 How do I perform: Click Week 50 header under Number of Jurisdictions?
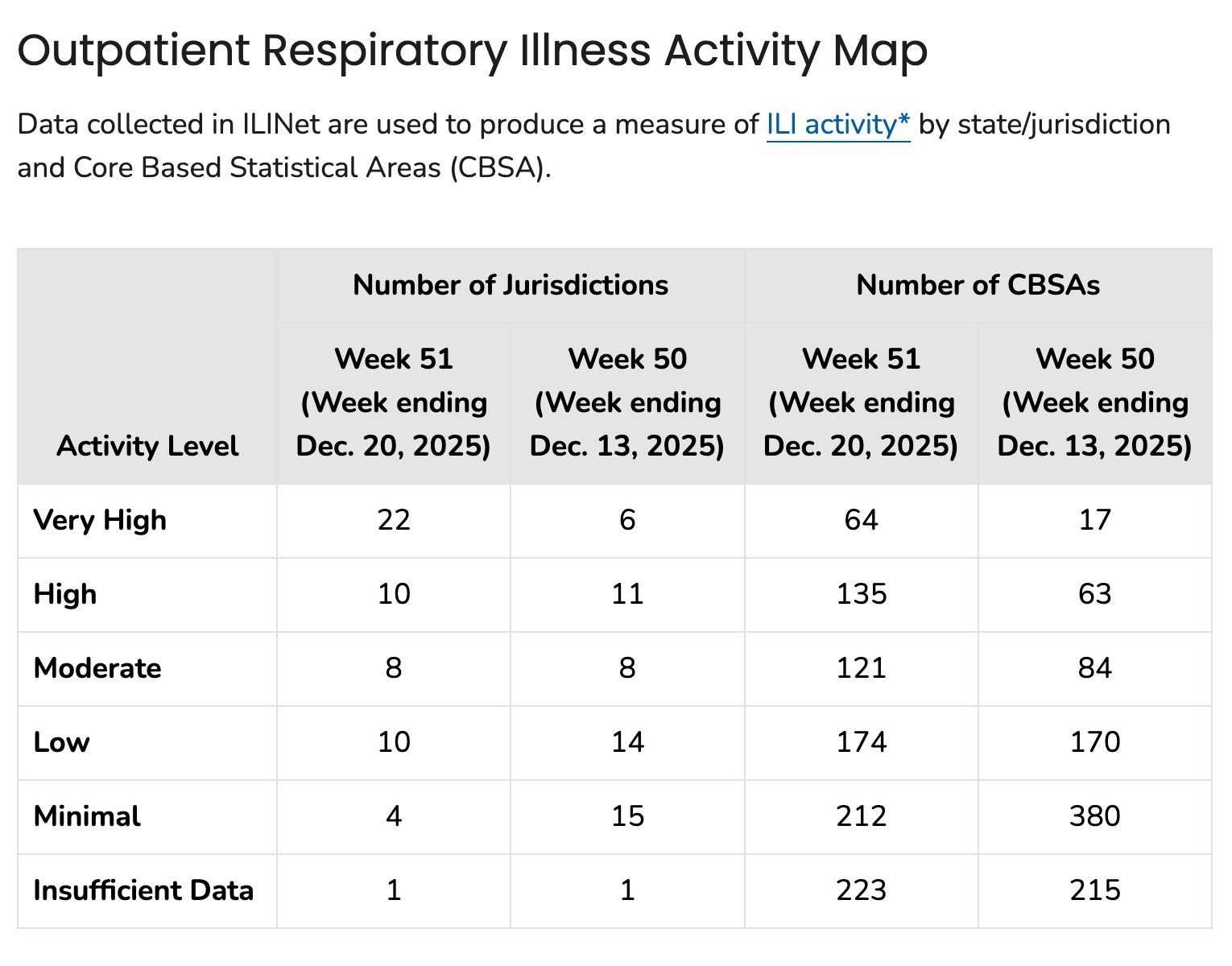click(x=627, y=402)
